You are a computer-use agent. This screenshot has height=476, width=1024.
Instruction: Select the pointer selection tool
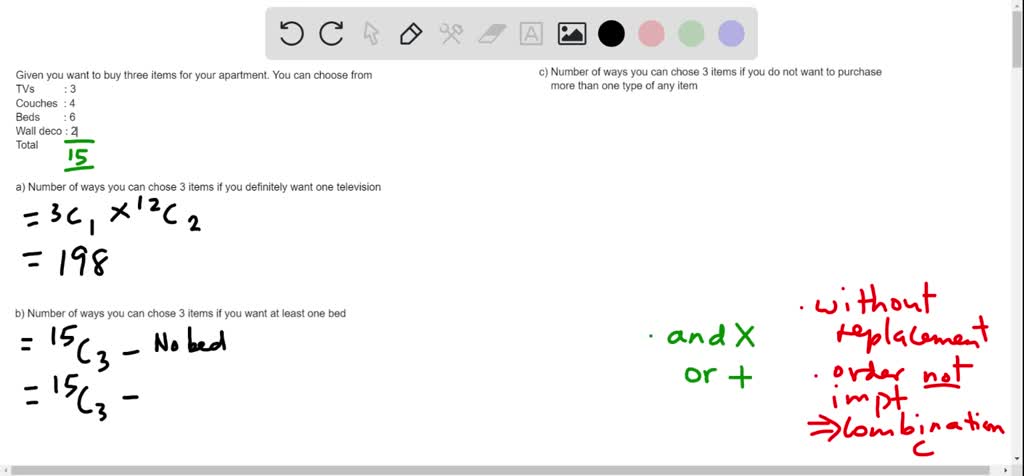pyautogui.click(x=371, y=34)
